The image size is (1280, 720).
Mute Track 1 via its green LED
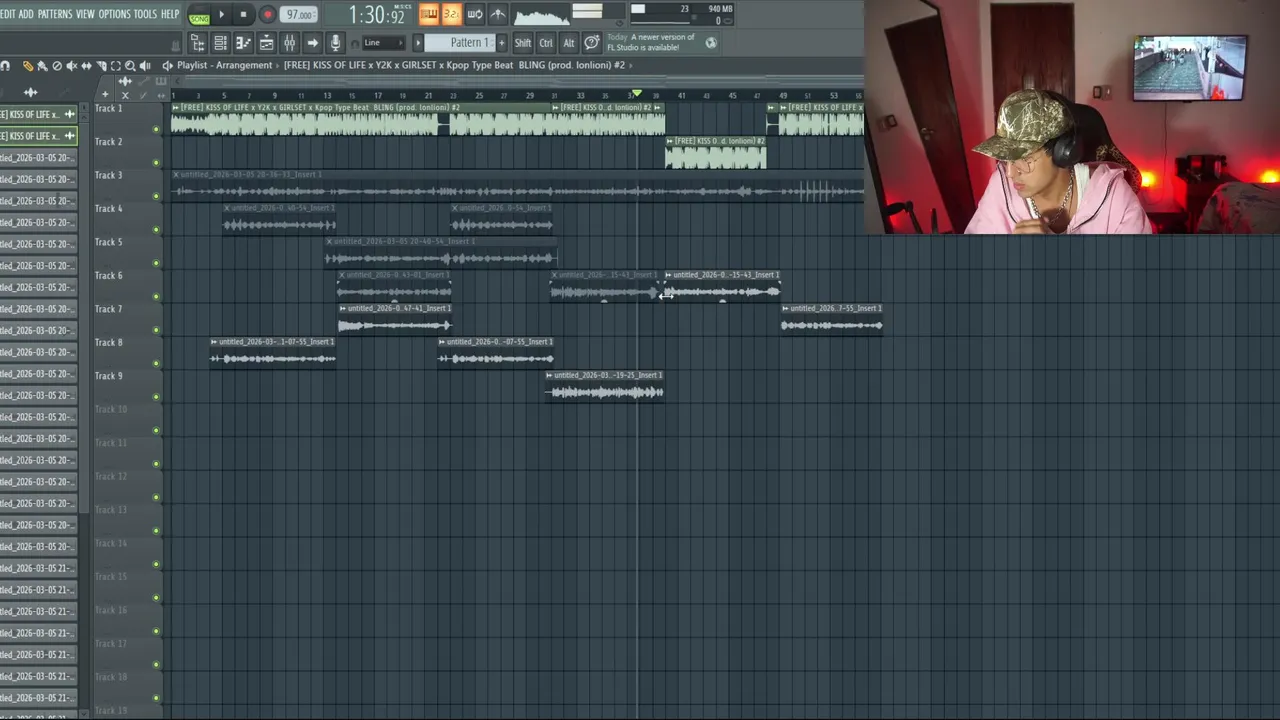156,129
